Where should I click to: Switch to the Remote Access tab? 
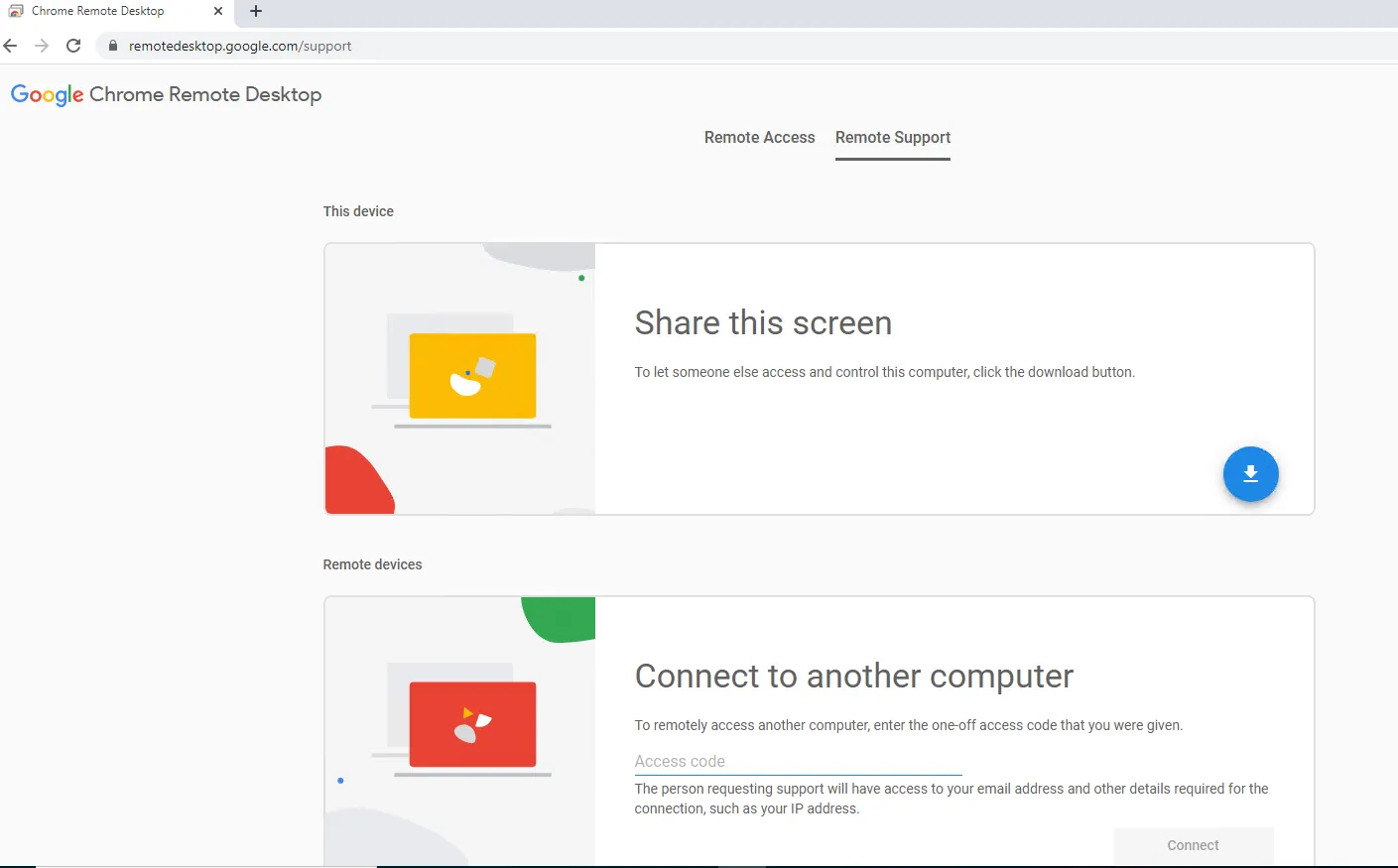click(x=759, y=138)
